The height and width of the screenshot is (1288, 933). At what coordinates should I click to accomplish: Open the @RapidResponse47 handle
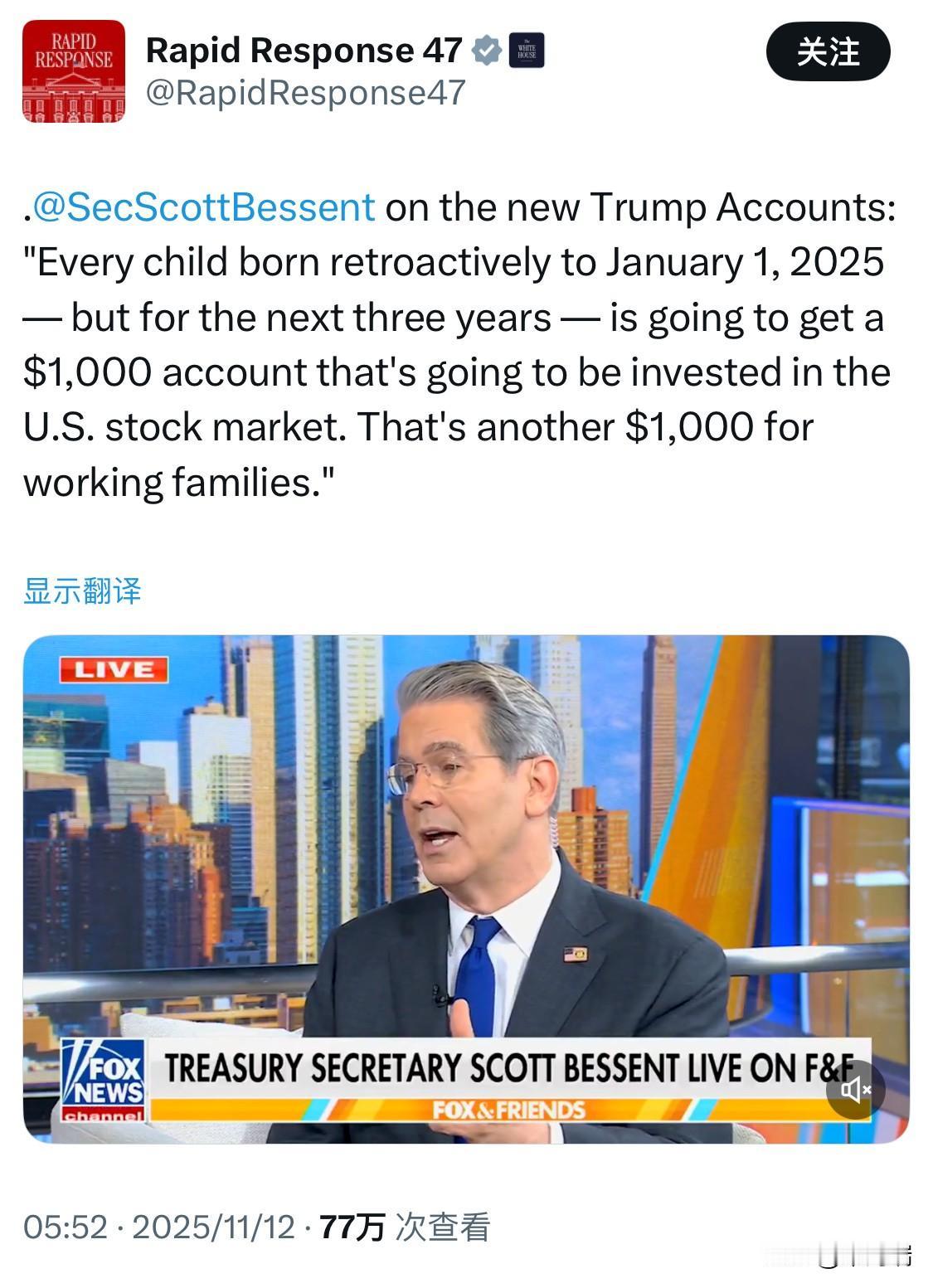pyautogui.click(x=305, y=93)
